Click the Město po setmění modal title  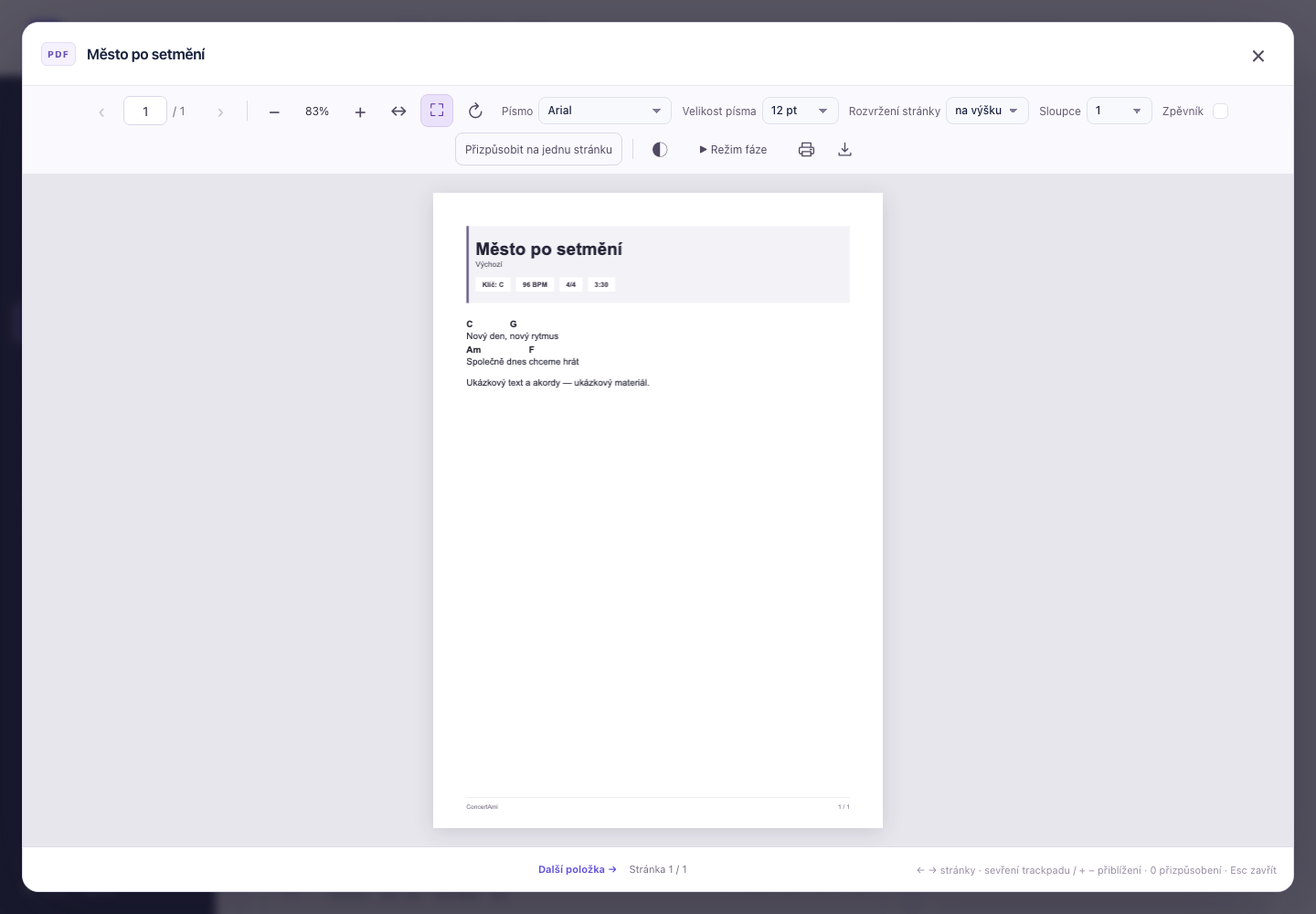[146, 55]
